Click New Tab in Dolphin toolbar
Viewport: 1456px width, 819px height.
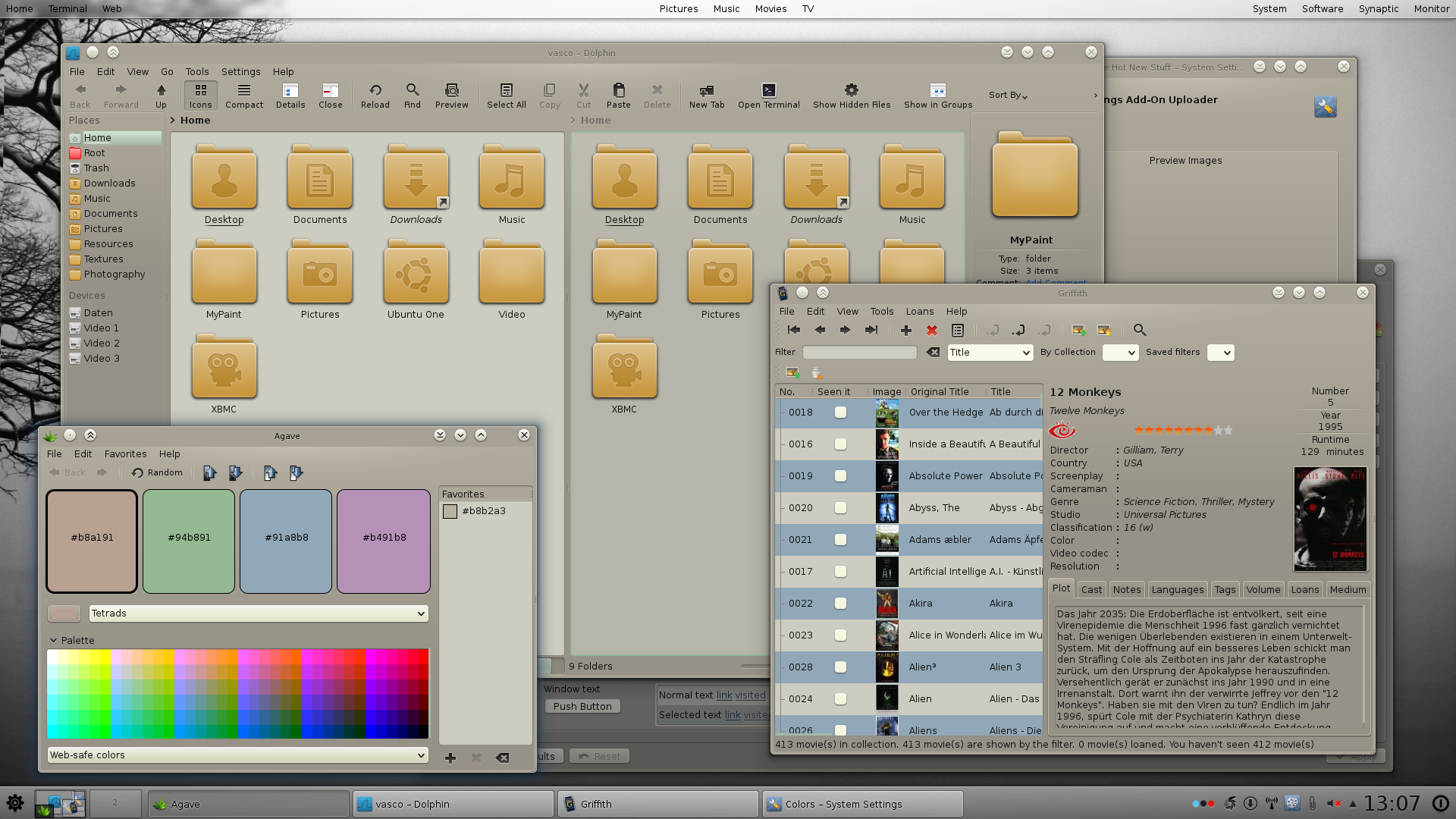[707, 96]
